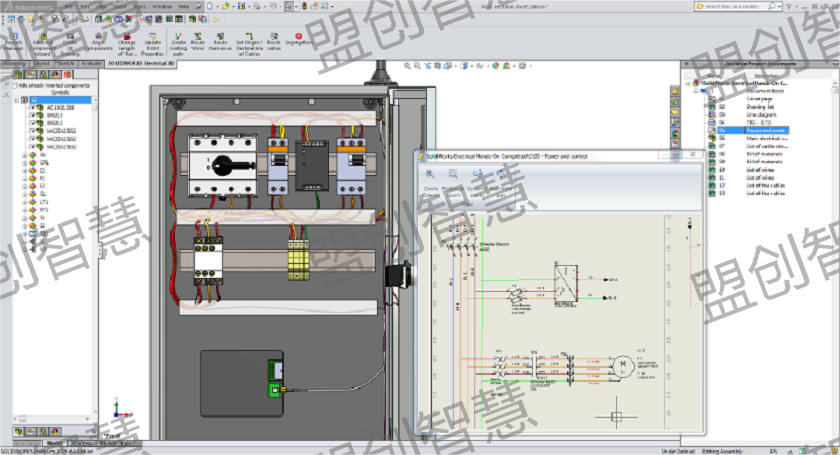This screenshot has height=455, width=840.
Task: Expand the Q1 node in the tree
Action: (24, 194)
